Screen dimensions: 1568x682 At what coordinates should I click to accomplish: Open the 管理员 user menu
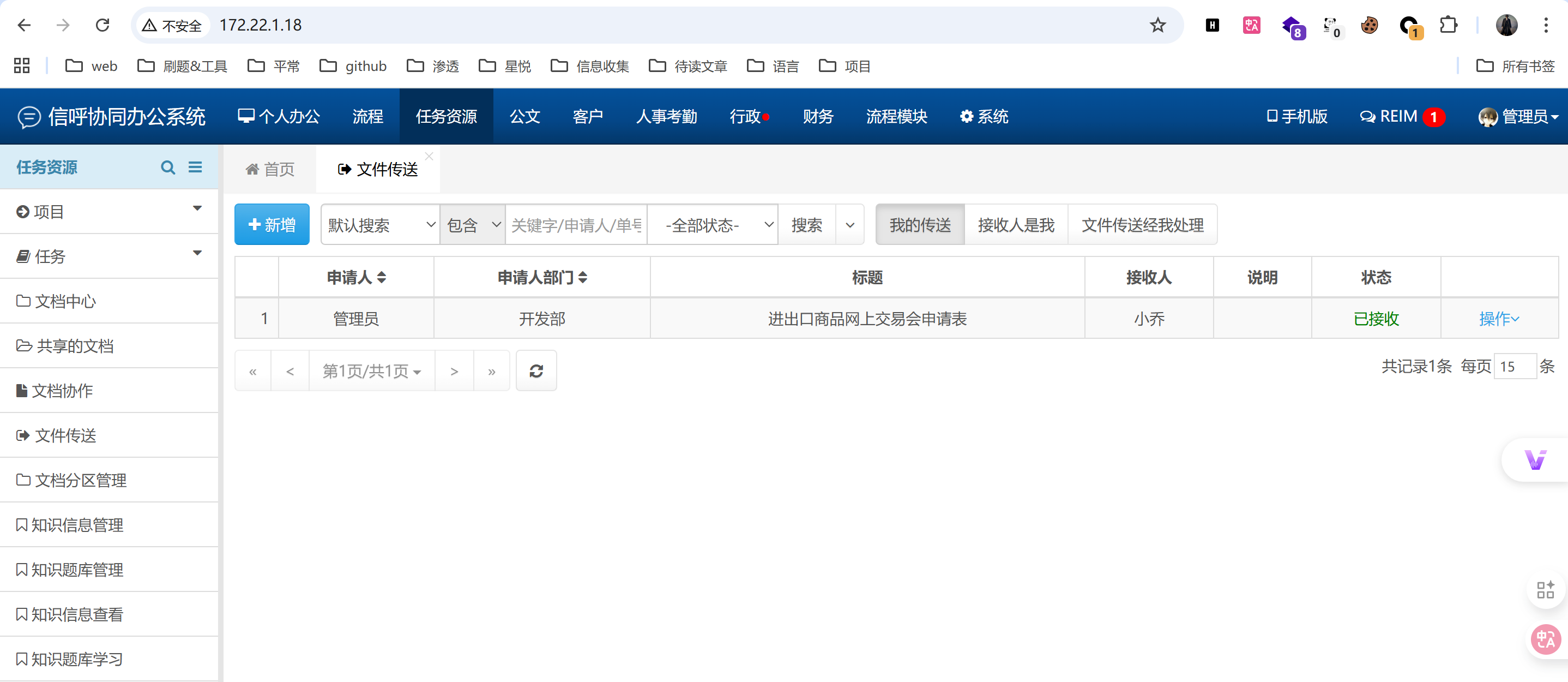coord(1519,116)
